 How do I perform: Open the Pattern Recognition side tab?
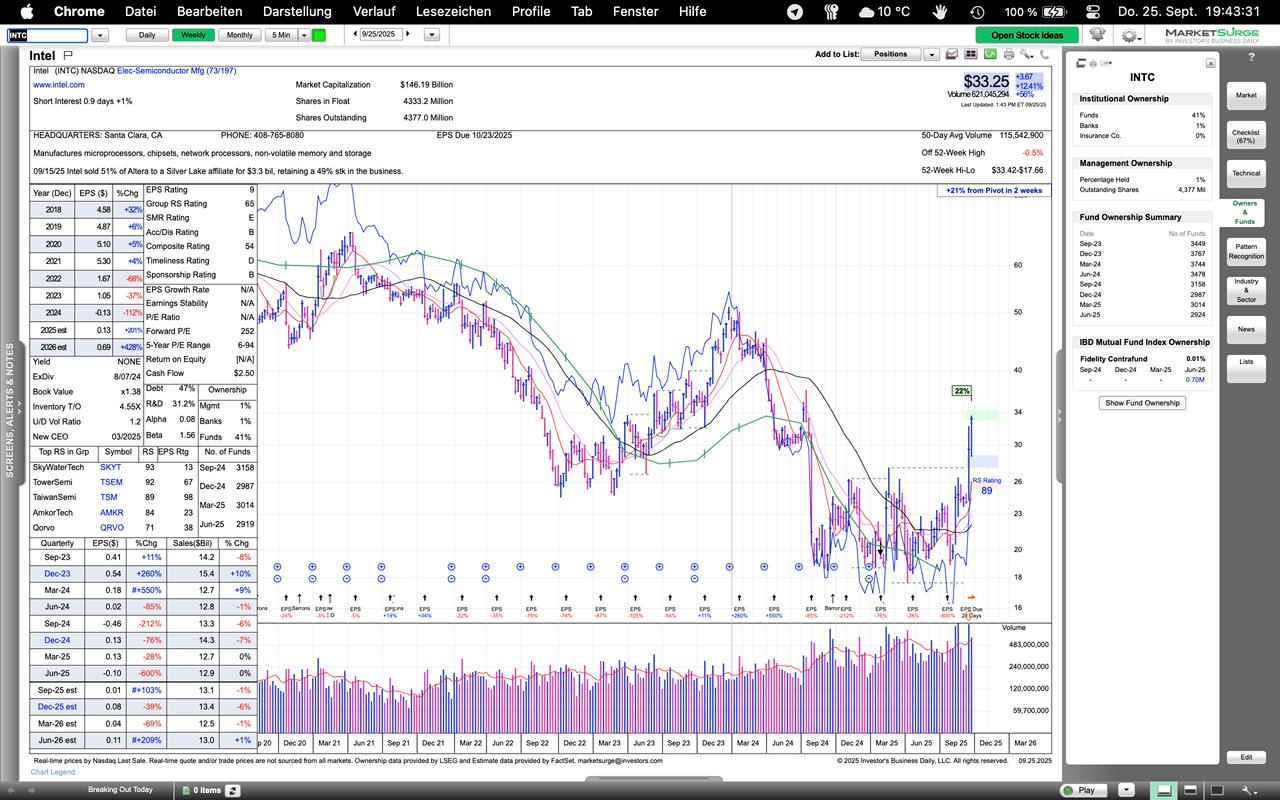[1245, 251]
